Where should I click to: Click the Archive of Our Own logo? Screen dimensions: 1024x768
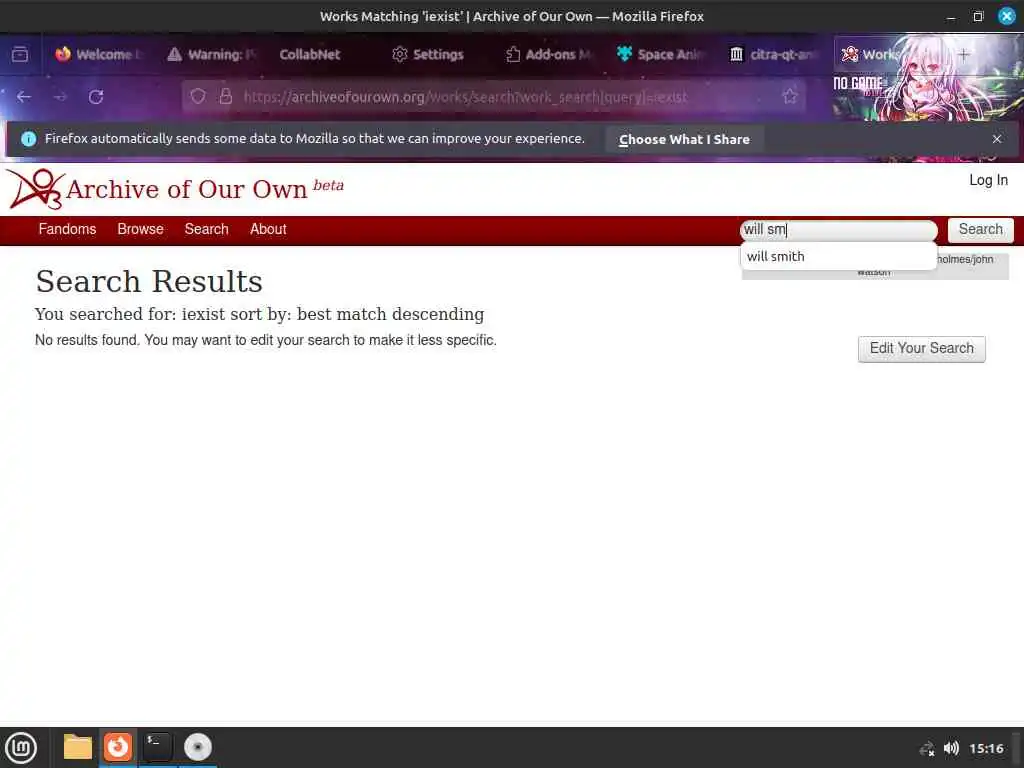tap(35, 189)
